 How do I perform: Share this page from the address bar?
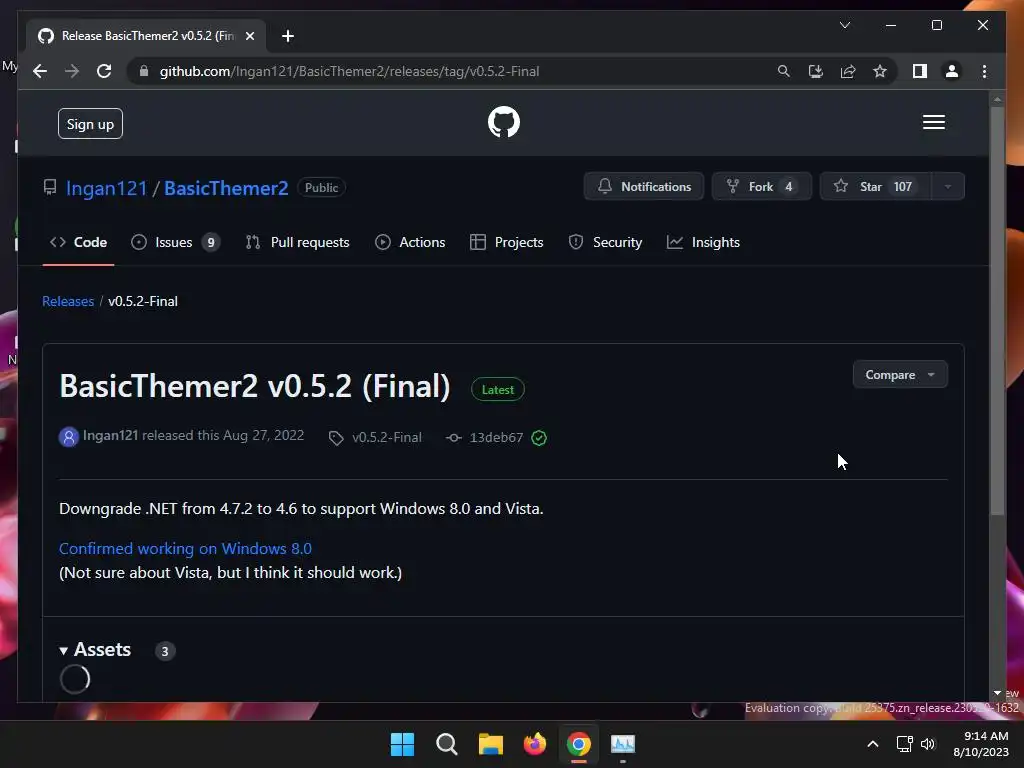point(848,71)
